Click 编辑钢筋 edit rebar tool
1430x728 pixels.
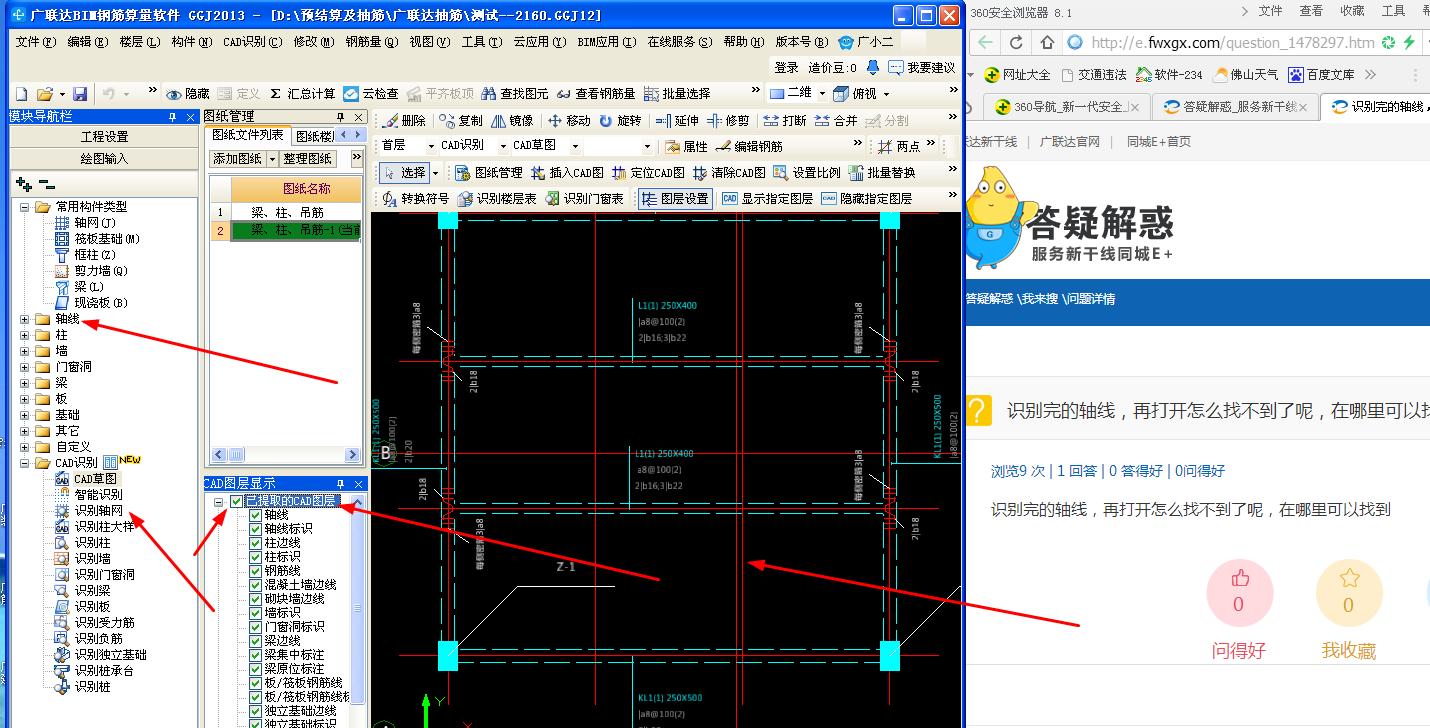(750, 146)
